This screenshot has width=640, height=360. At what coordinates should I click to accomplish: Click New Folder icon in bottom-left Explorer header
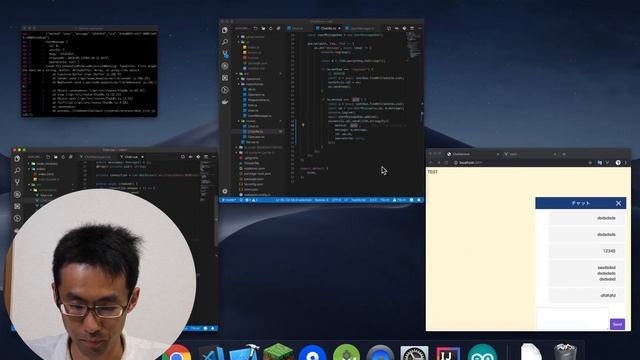pos(56,157)
